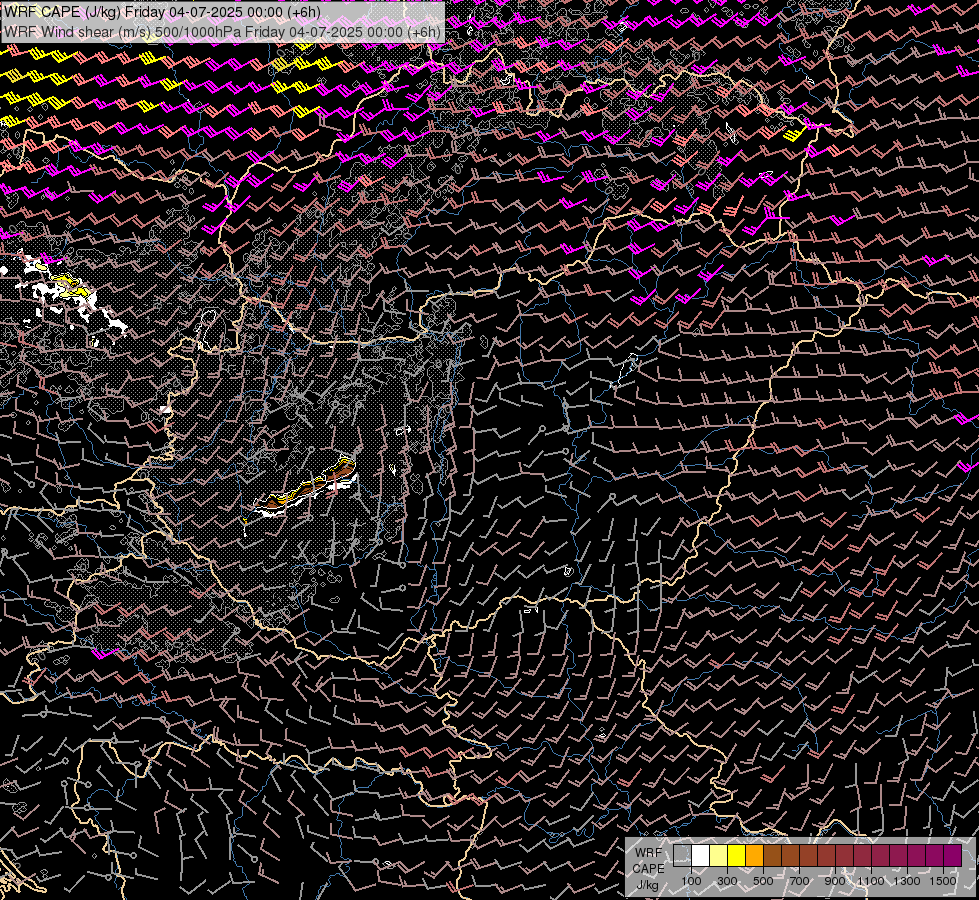Click the 300 legend label
This screenshot has width=979, height=900.
(x=727, y=881)
